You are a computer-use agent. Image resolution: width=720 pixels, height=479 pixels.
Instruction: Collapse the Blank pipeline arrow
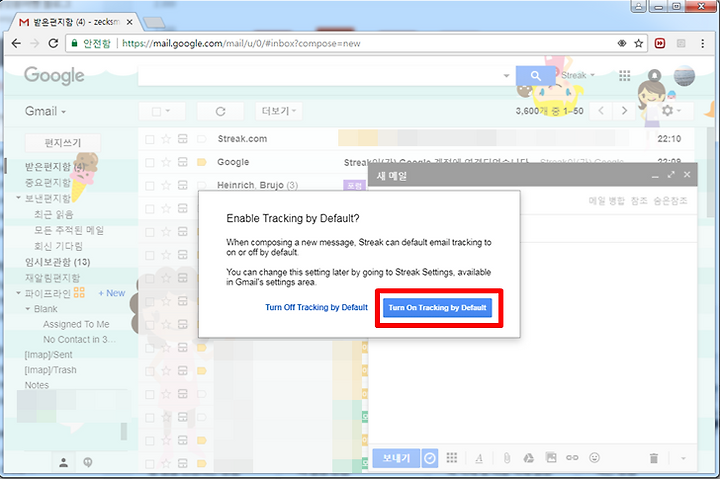(x=28, y=309)
